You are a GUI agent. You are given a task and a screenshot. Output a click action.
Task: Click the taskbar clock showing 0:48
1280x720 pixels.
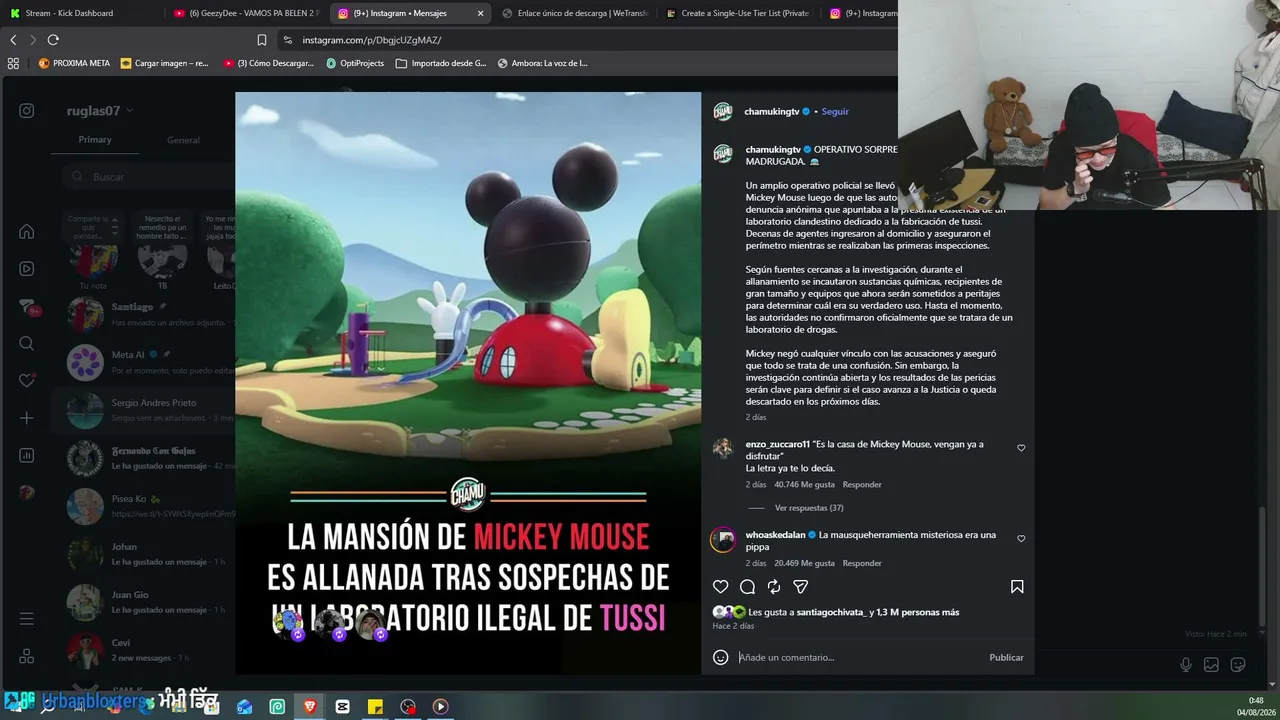pos(1255,706)
